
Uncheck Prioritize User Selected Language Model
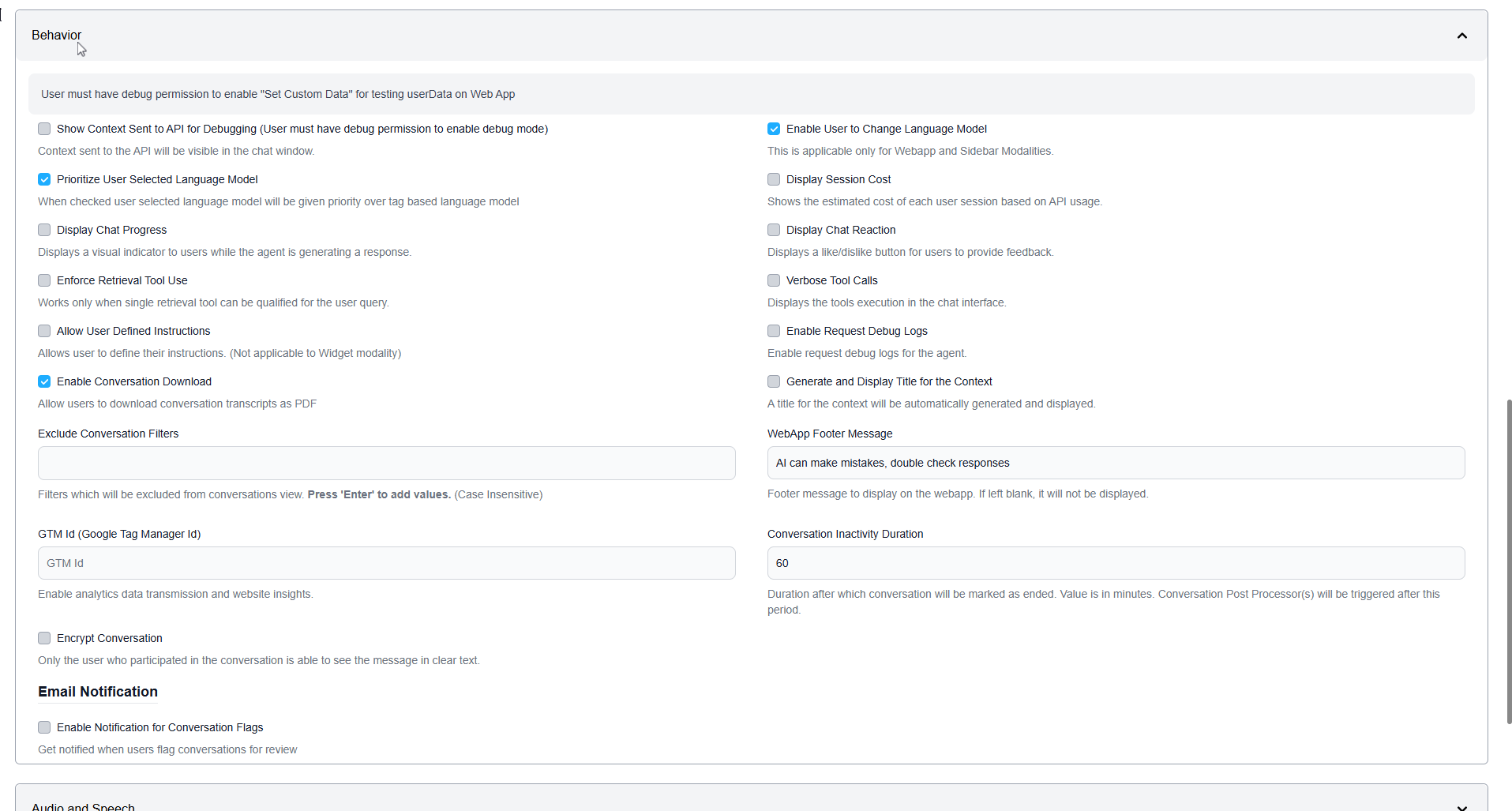(x=44, y=179)
